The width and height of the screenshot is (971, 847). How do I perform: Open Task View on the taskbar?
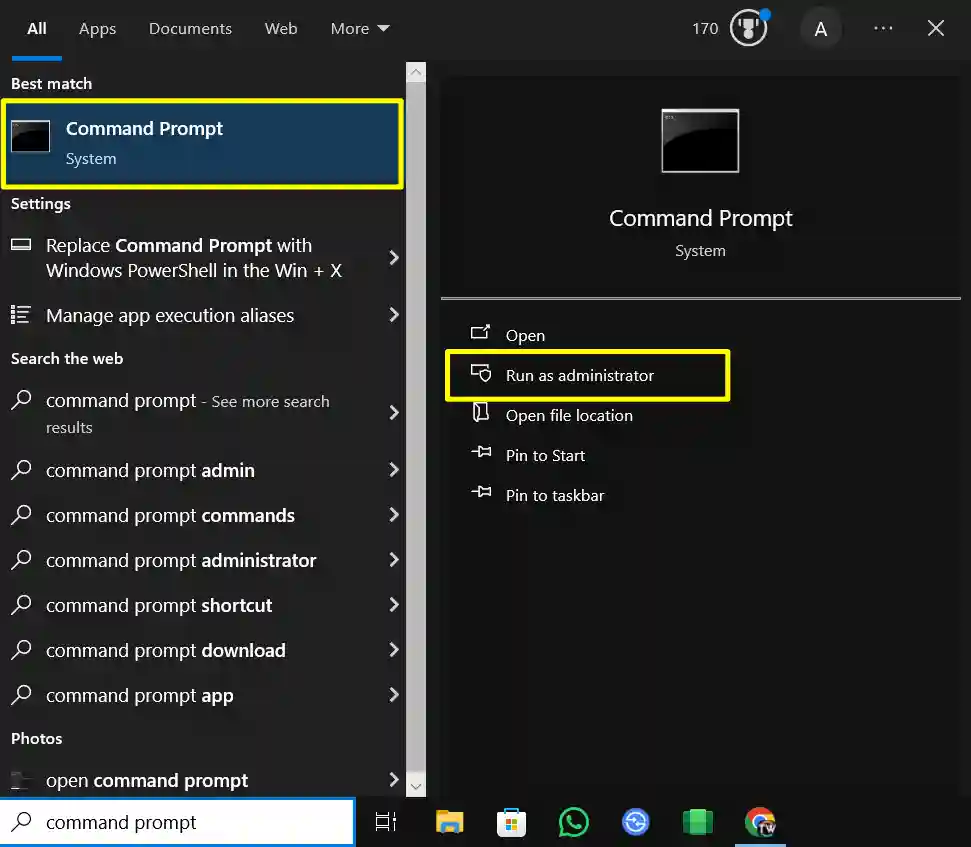tap(386, 821)
